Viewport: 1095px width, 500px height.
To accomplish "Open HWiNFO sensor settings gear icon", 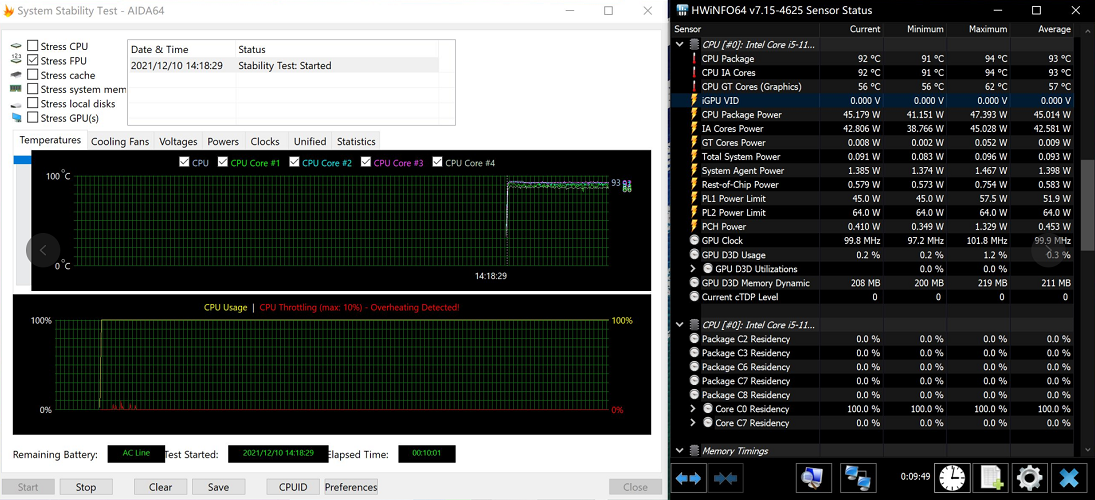I will [x=1029, y=478].
